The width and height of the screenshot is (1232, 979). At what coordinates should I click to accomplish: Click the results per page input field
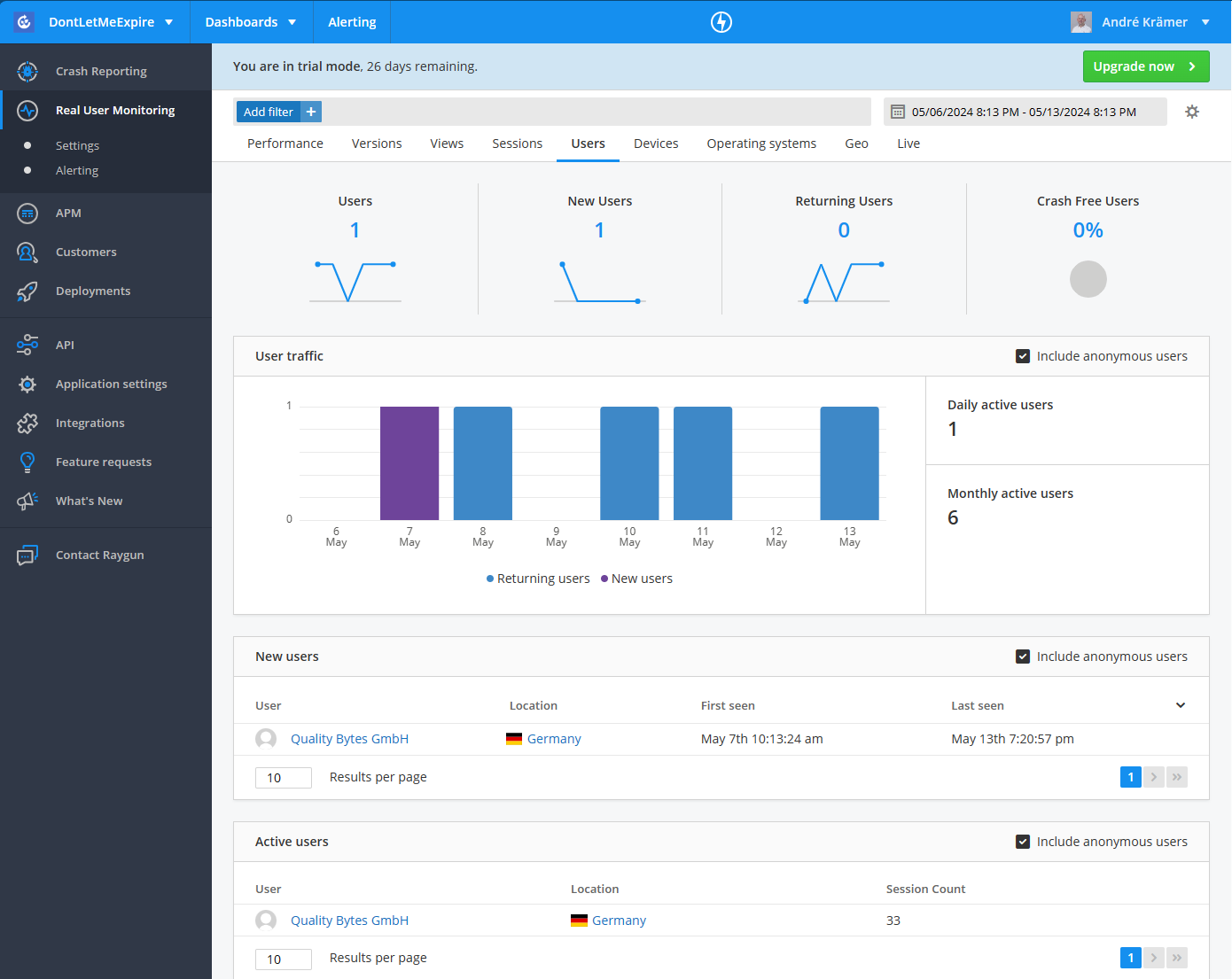(283, 777)
